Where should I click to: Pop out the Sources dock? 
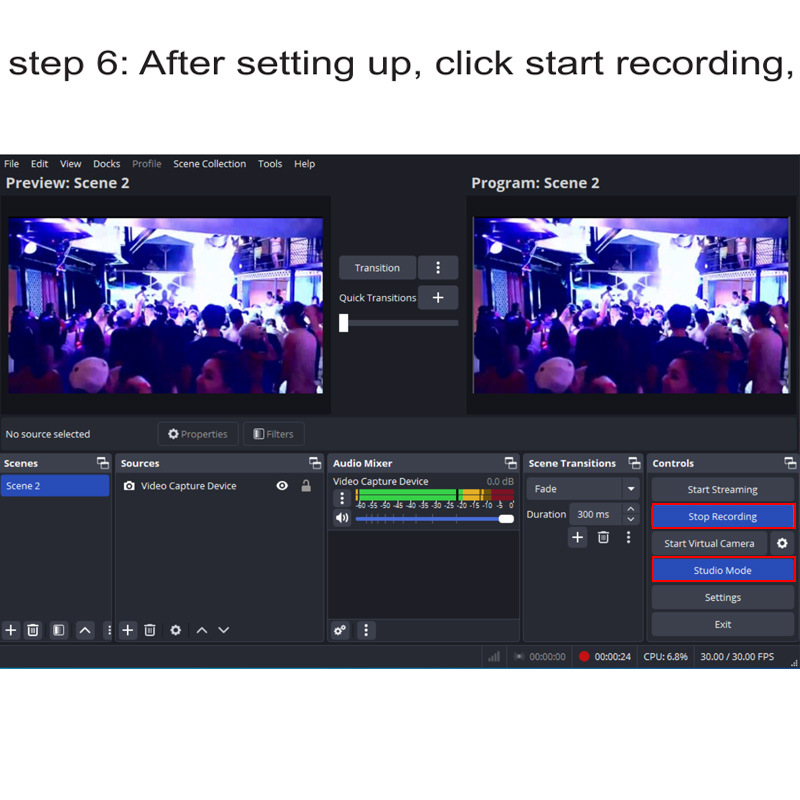[x=315, y=463]
